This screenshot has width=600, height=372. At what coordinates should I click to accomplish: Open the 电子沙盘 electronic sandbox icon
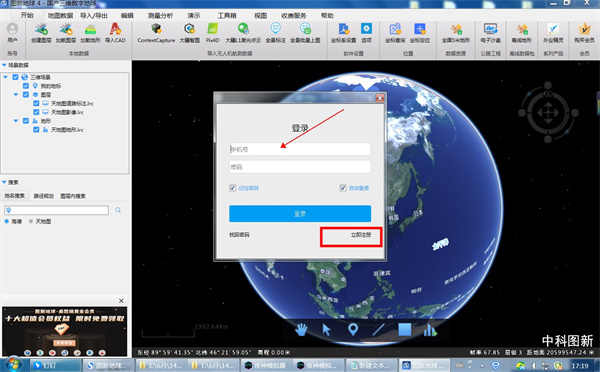(x=491, y=29)
